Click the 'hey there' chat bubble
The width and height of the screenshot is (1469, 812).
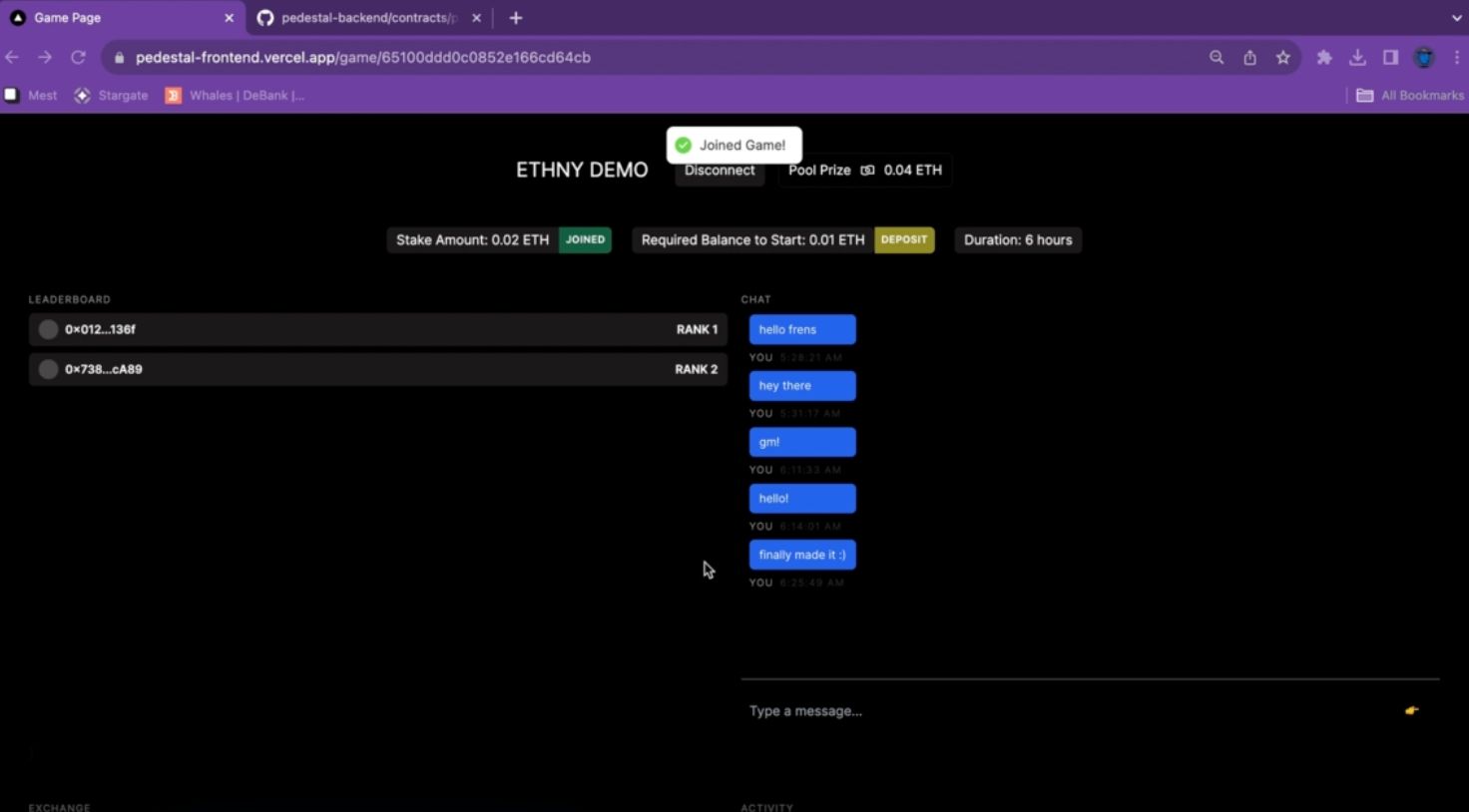click(802, 386)
